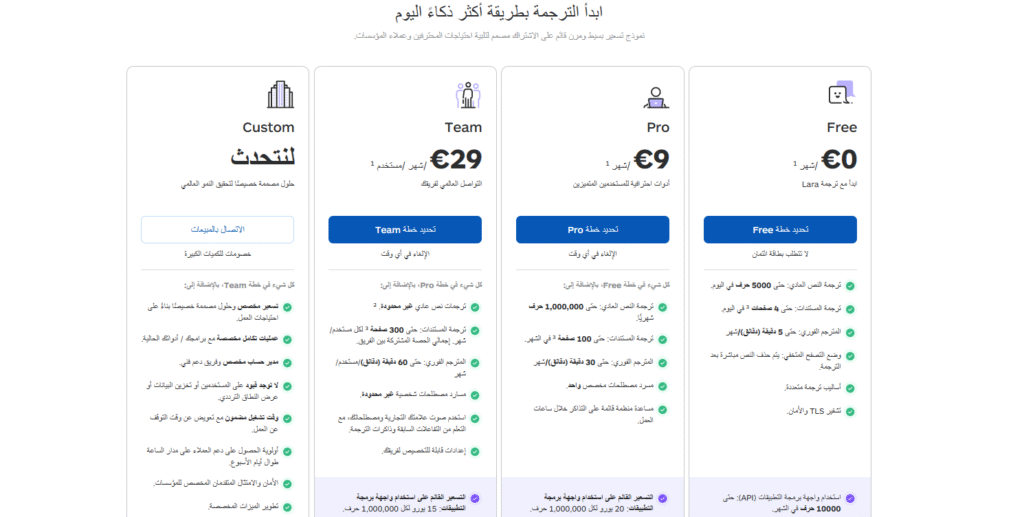The image size is (1024, 517).
Task: Click the first green check in Custom plan list
Action: point(287,307)
